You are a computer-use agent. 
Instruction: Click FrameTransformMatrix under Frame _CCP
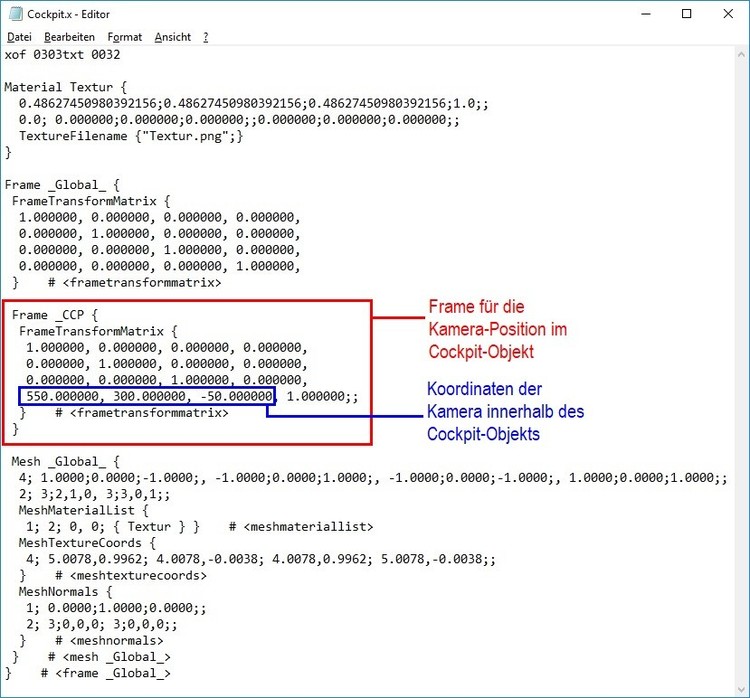[98, 331]
